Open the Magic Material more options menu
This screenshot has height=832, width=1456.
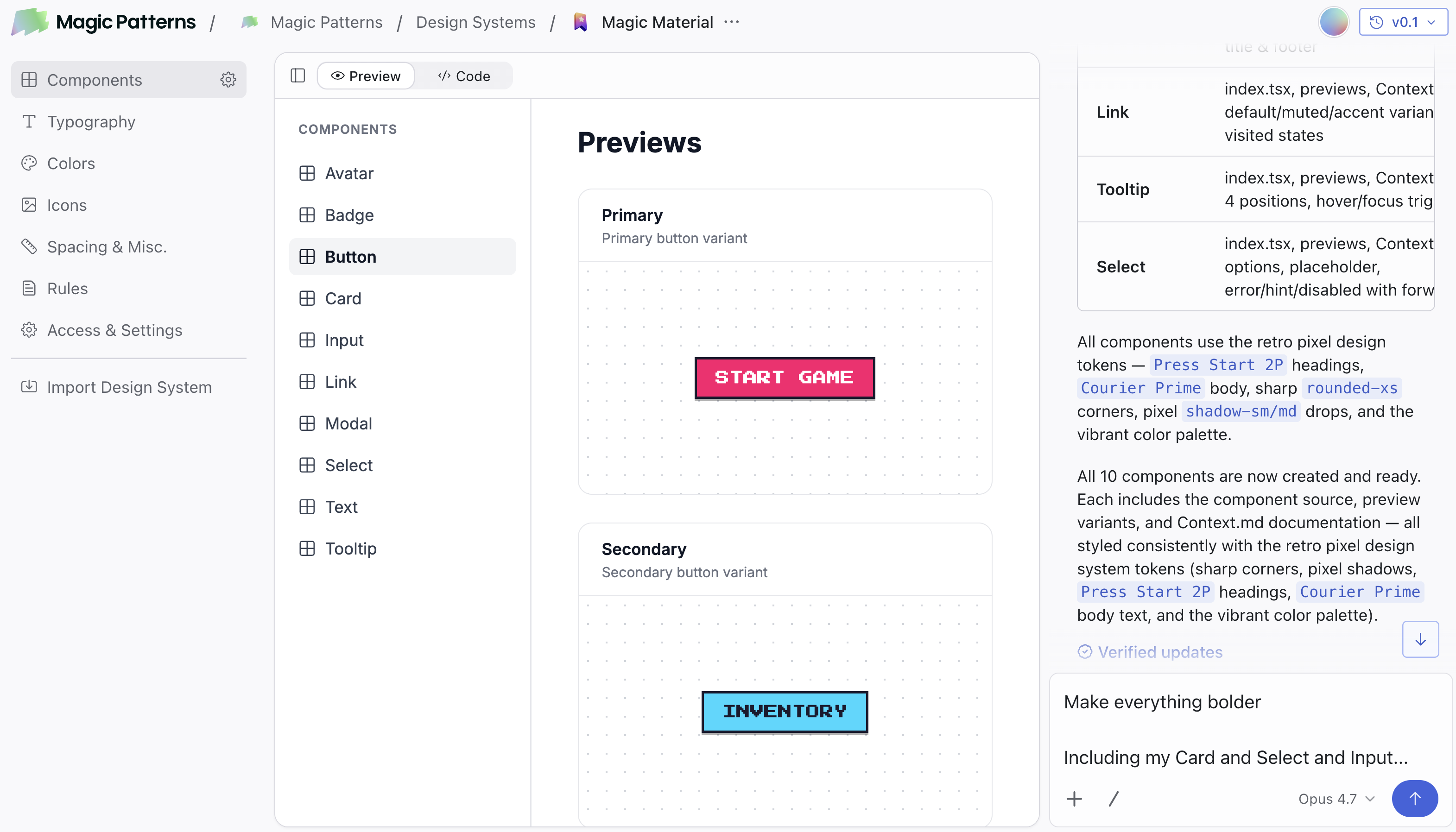731,22
